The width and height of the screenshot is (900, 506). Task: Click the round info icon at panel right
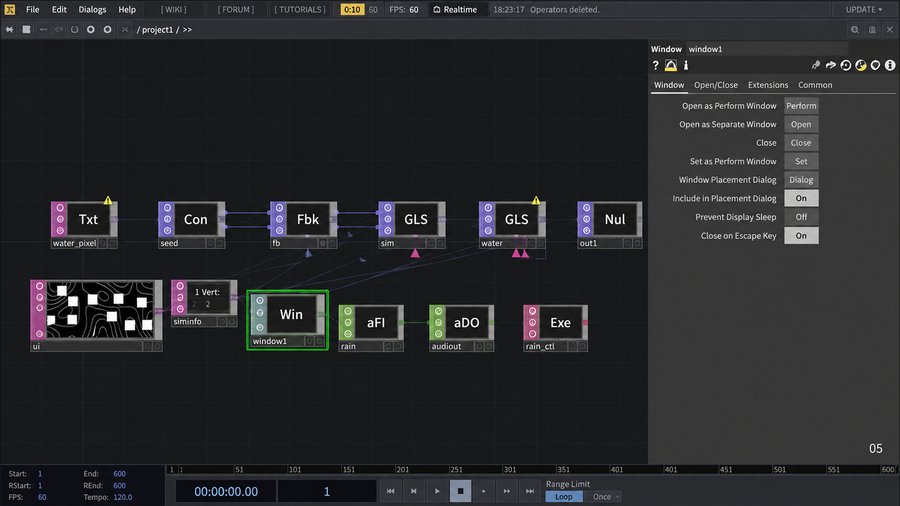[x=890, y=65]
